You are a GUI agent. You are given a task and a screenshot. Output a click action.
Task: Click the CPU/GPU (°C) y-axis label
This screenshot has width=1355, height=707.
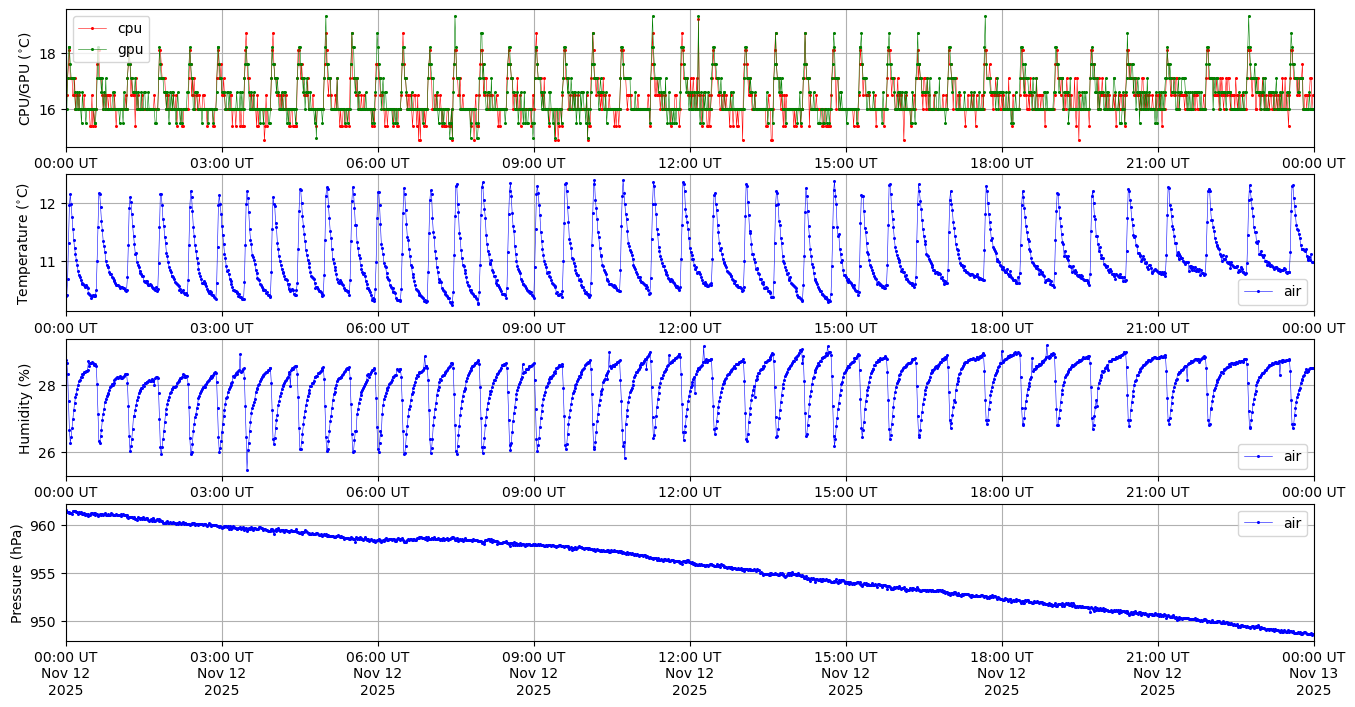click(25, 79)
